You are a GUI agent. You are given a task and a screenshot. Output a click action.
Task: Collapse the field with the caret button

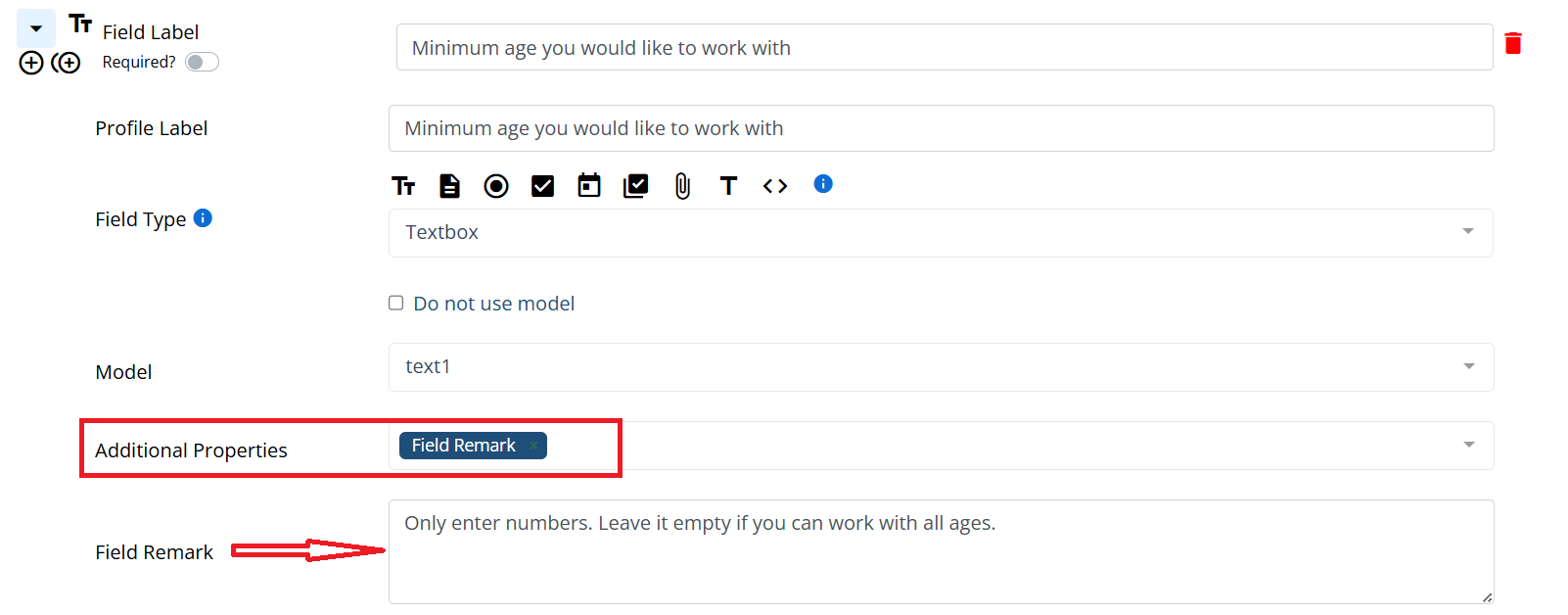[36, 29]
